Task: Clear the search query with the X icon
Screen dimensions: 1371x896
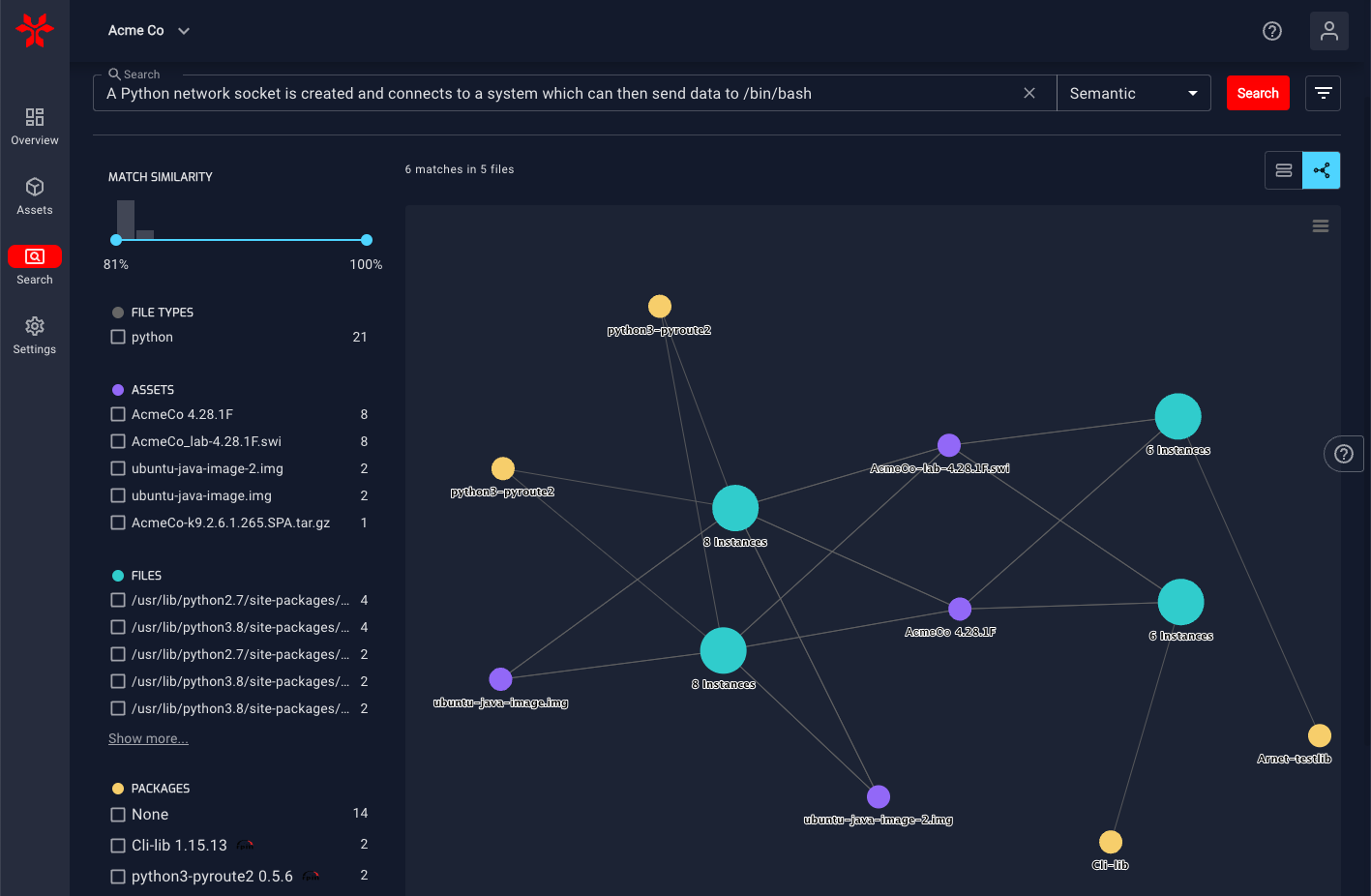Action: [1029, 92]
